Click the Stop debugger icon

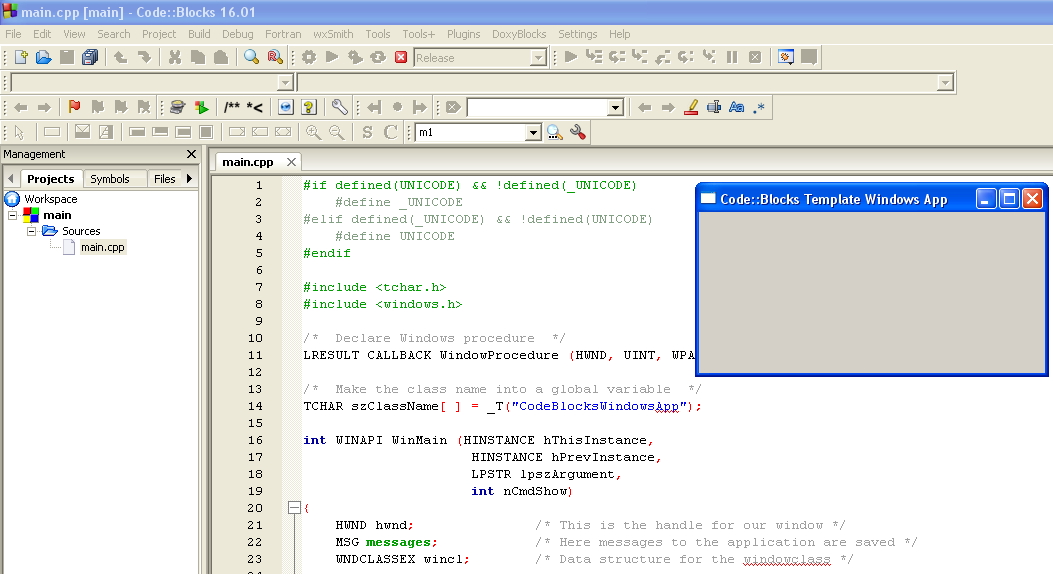click(755, 57)
